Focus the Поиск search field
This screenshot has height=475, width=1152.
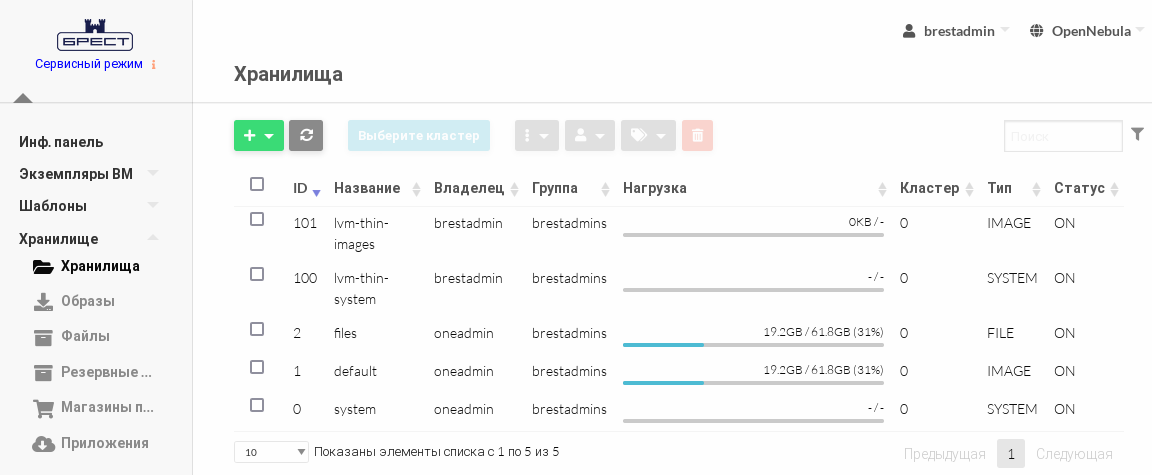[x=1063, y=136]
